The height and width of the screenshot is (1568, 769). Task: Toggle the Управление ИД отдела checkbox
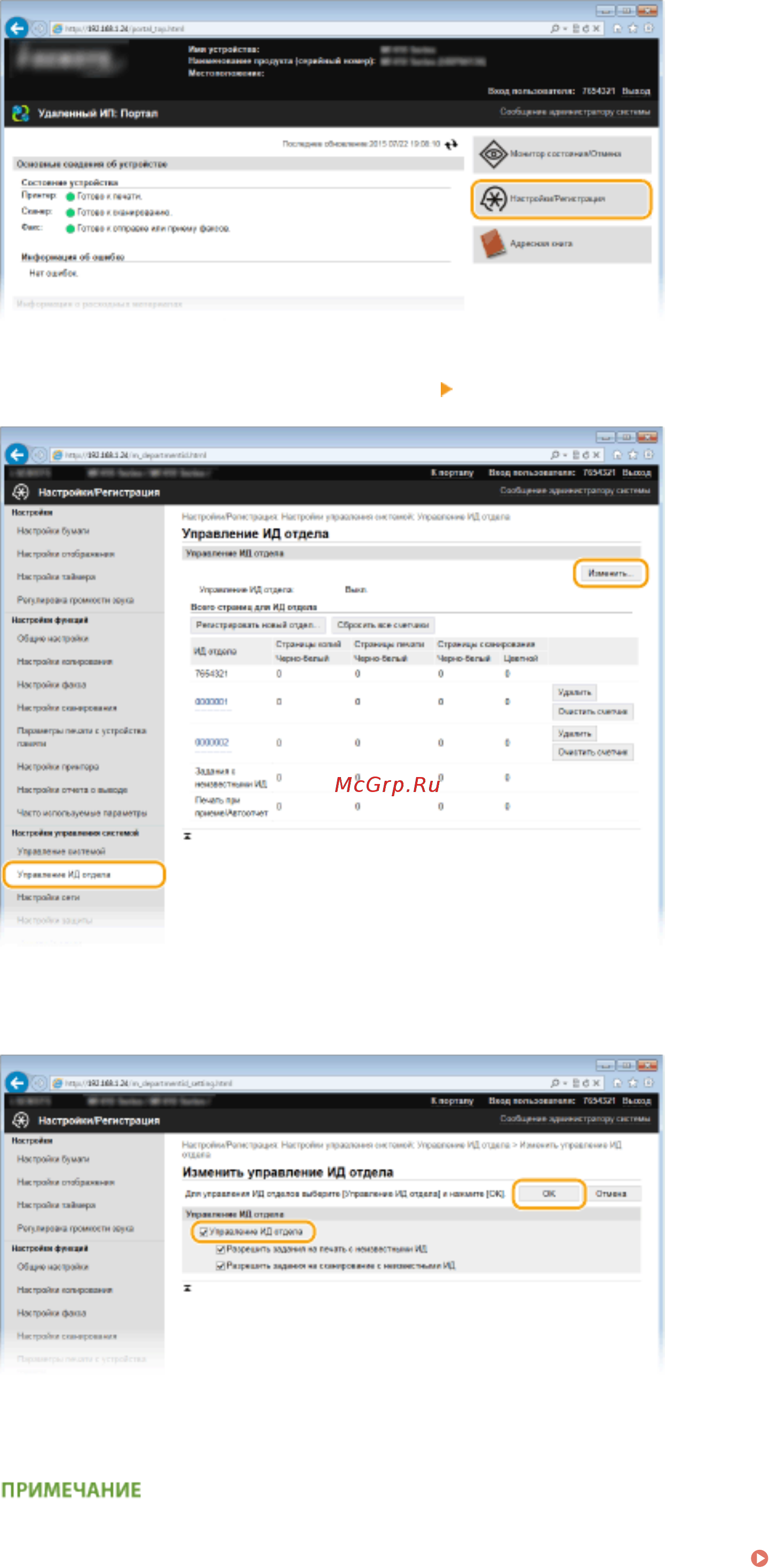[204, 1231]
